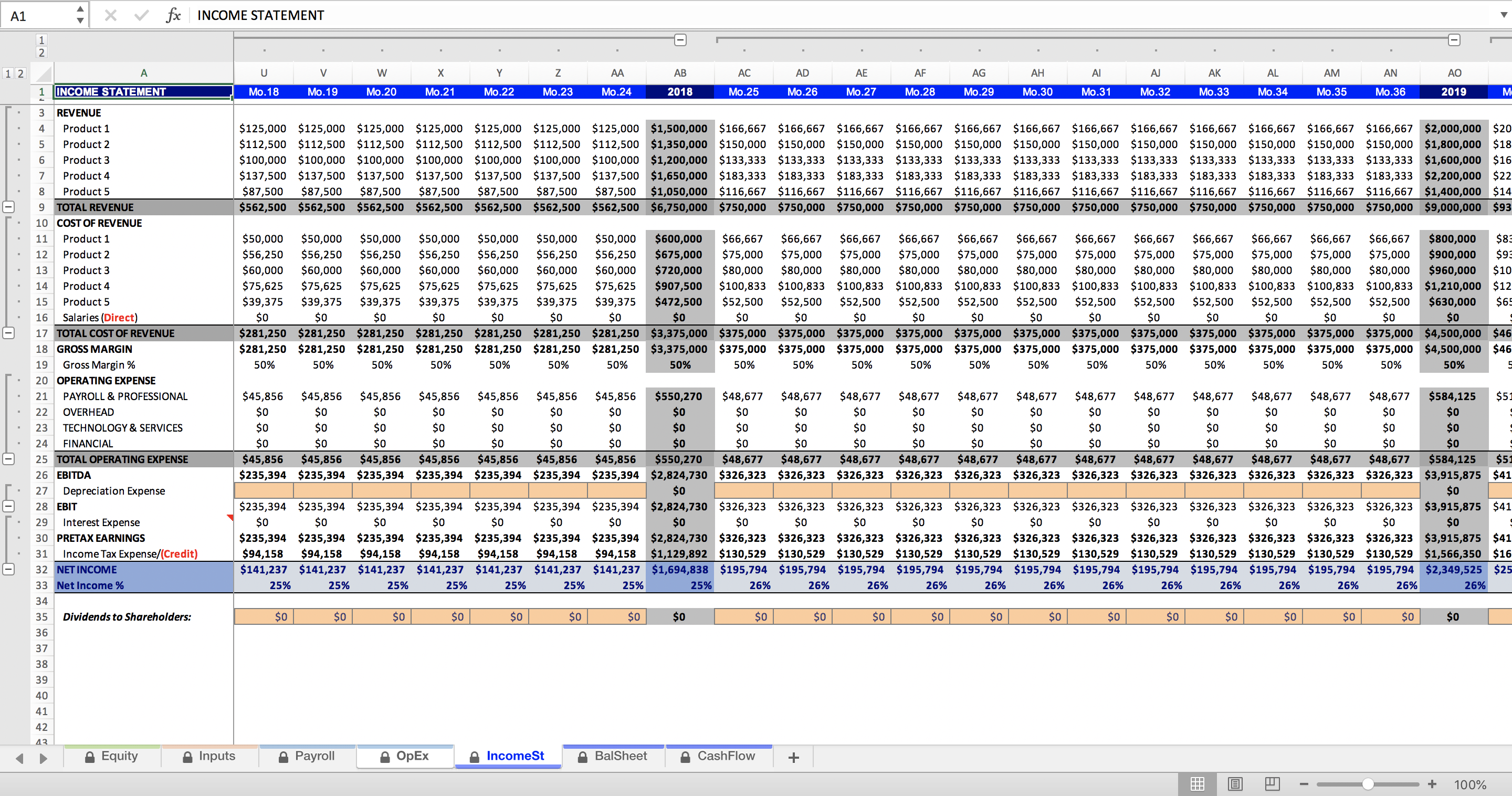This screenshot has width=1512, height=796.
Task: Open the CashFlow sheet tab
Action: click(x=718, y=756)
